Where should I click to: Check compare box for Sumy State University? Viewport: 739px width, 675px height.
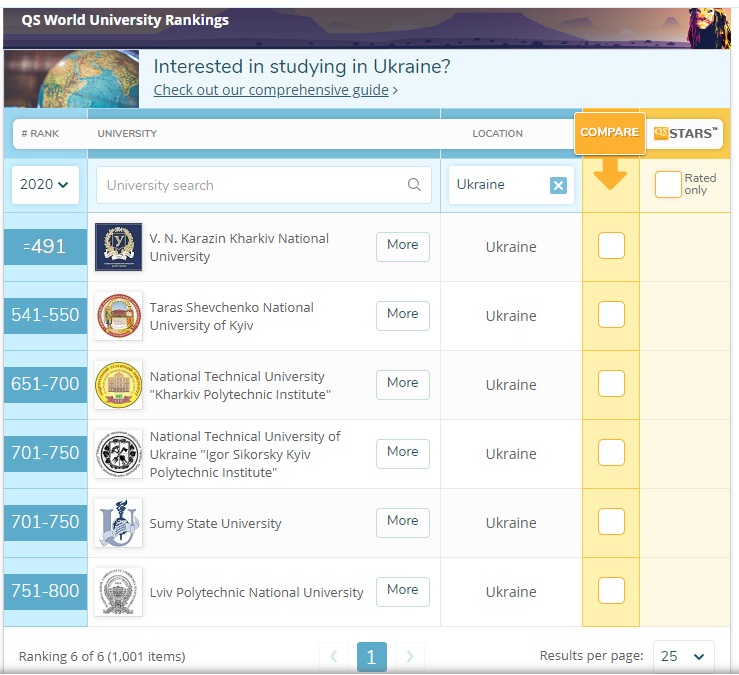[x=611, y=521]
